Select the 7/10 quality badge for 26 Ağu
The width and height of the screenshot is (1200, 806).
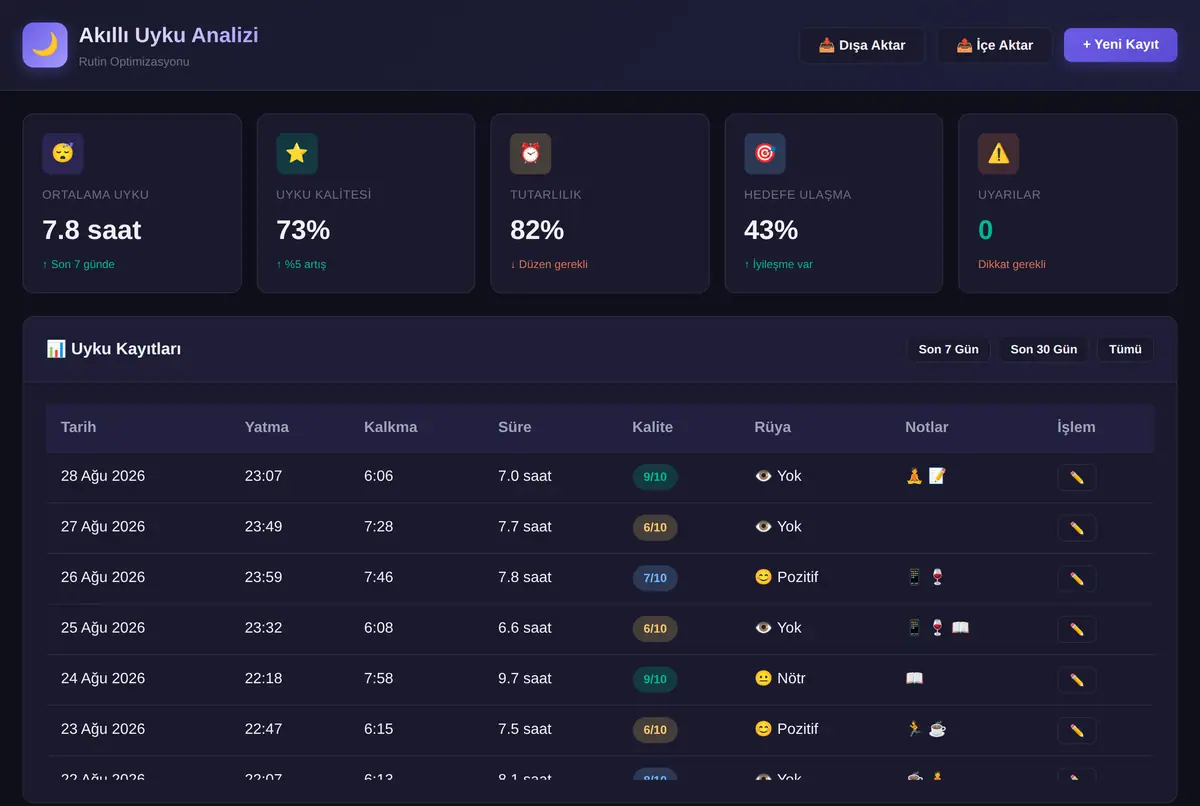click(x=655, y=578)
